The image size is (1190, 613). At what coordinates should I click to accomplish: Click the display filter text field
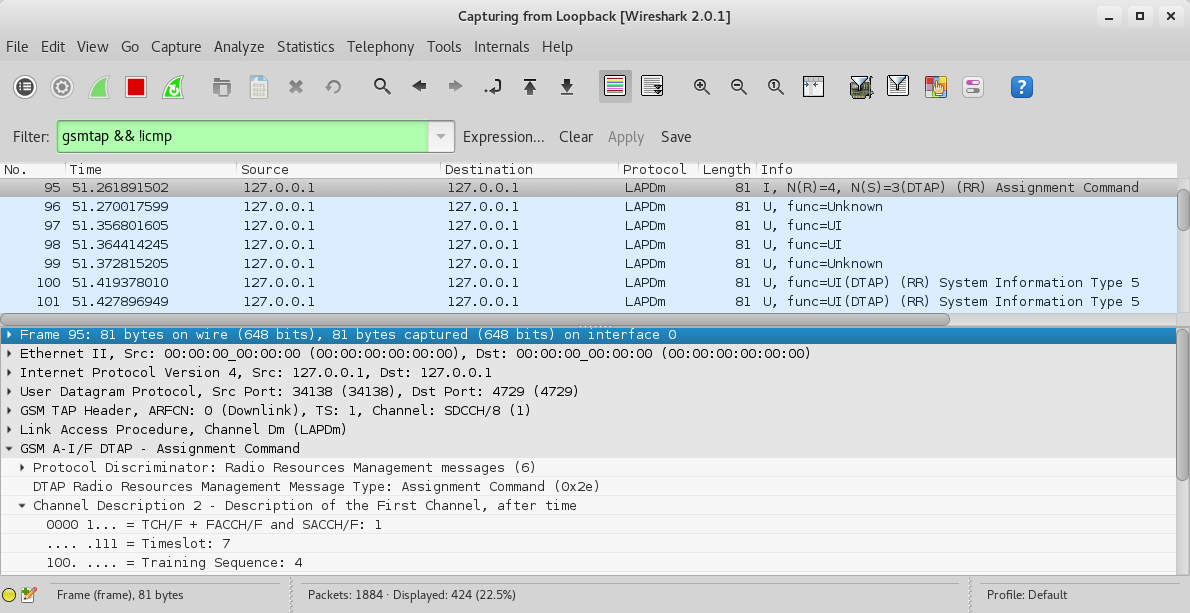click(243, 137)
